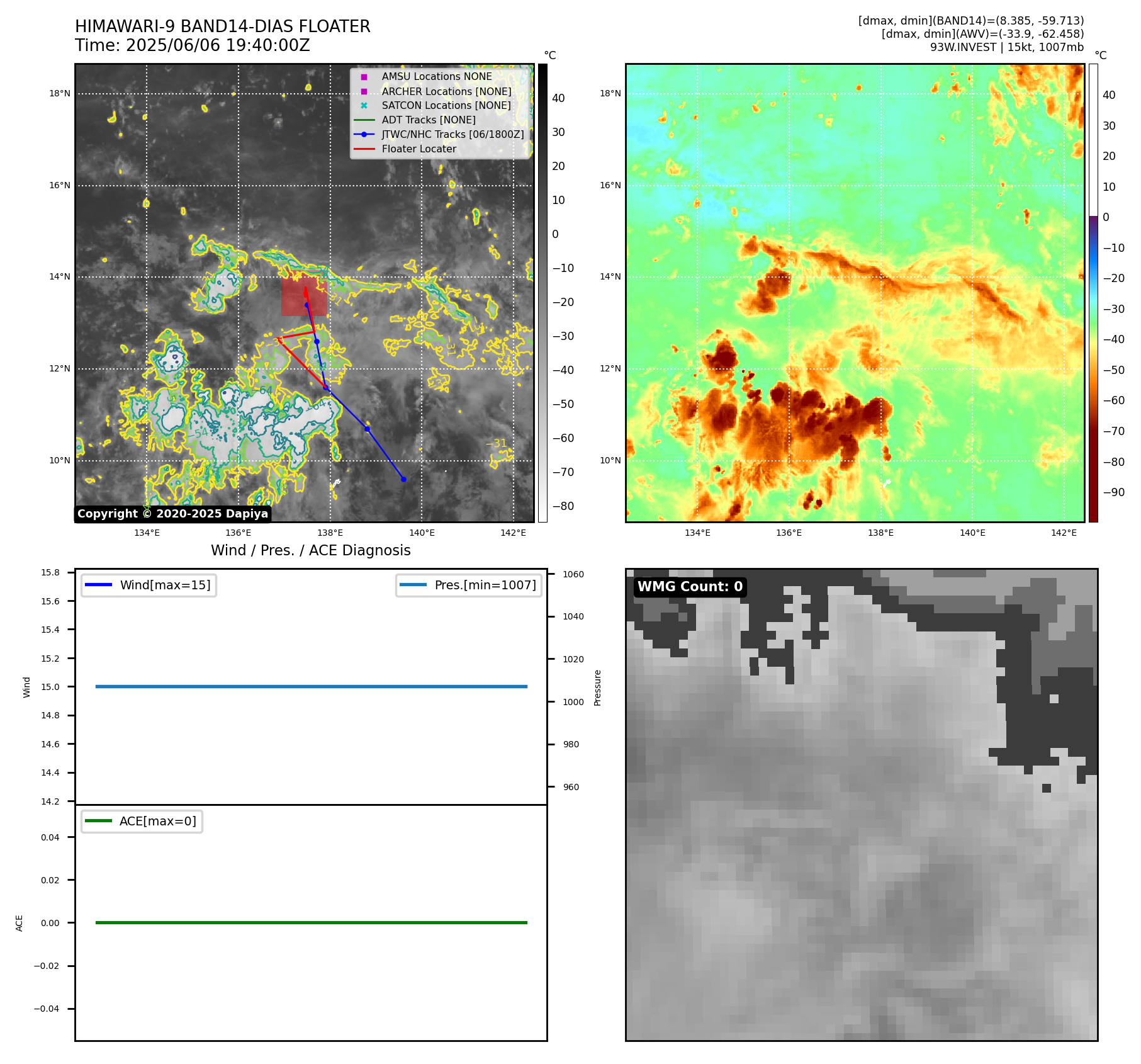This screenshot has width=1141, height=1064.
Task: Click the dmax dmin AWV values text
Action: (983, 34)
